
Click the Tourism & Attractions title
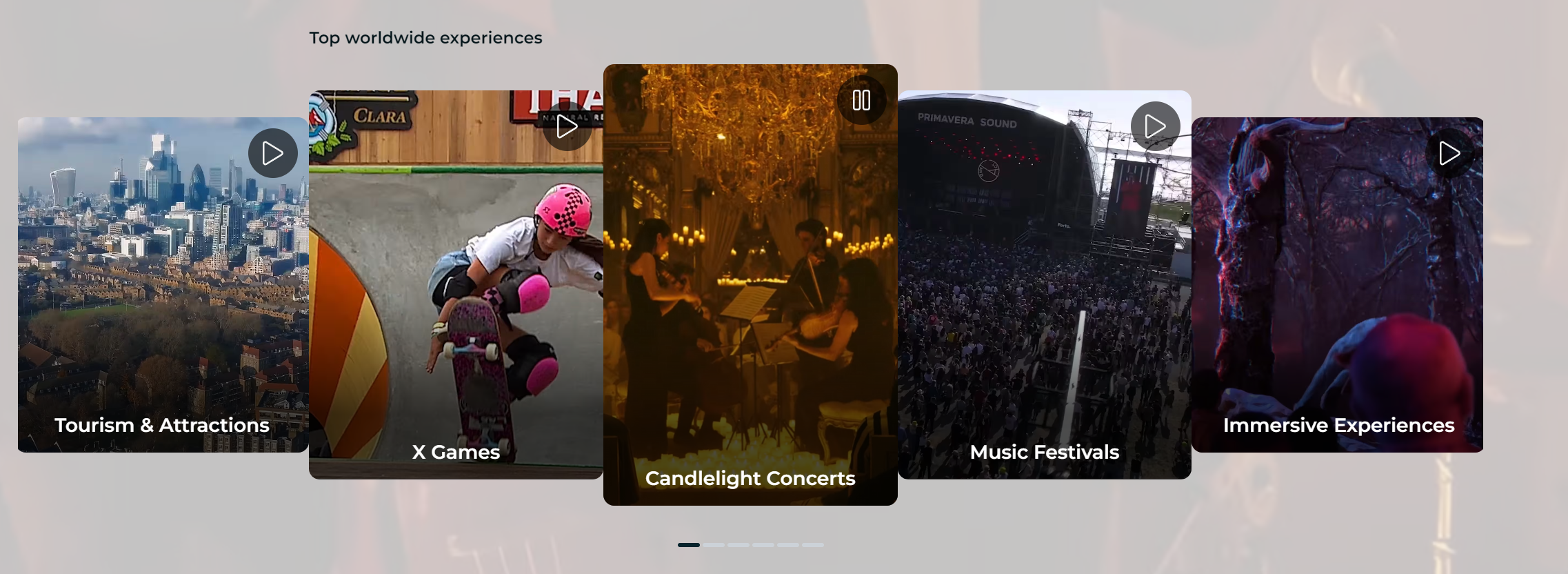162,425
